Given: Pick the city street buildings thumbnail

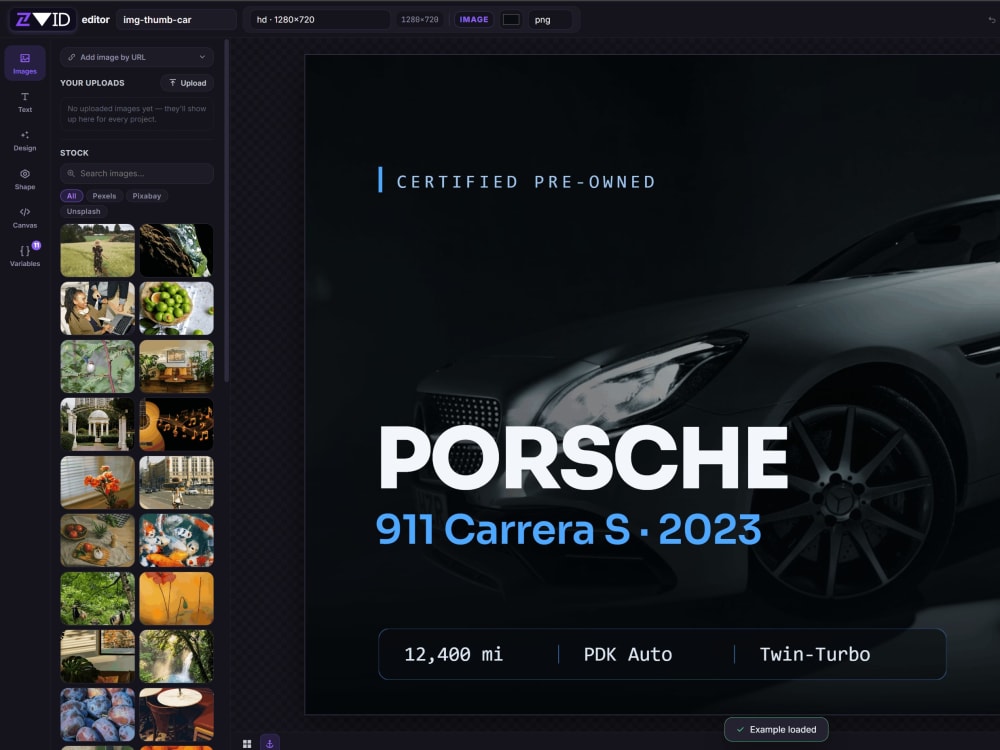Looking at the screenshot, I should (x=177, y=482).
